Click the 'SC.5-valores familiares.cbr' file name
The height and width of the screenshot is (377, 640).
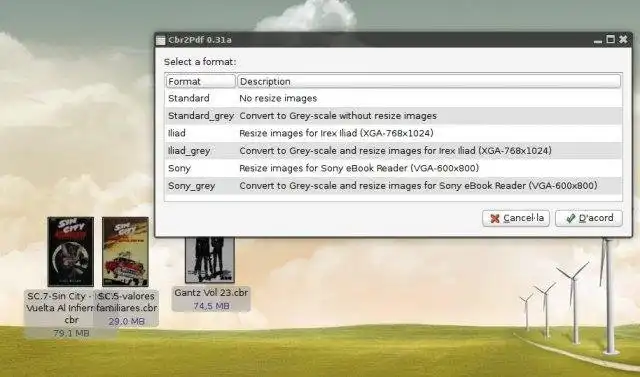tap(126, 302)
